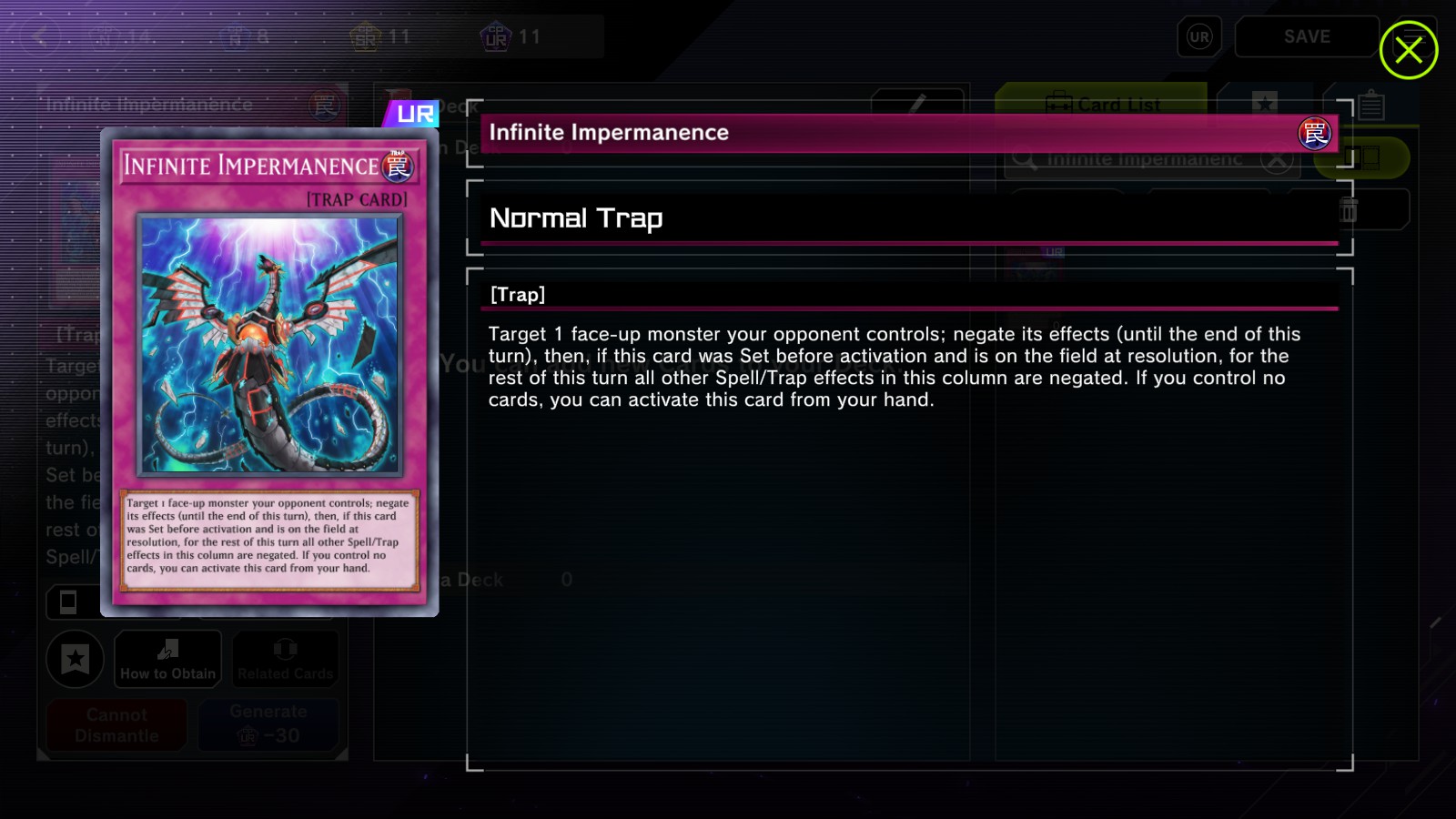This screenshot has height=819, width=1456.
Task: Click the Generate card button
Action: (268, 724)
